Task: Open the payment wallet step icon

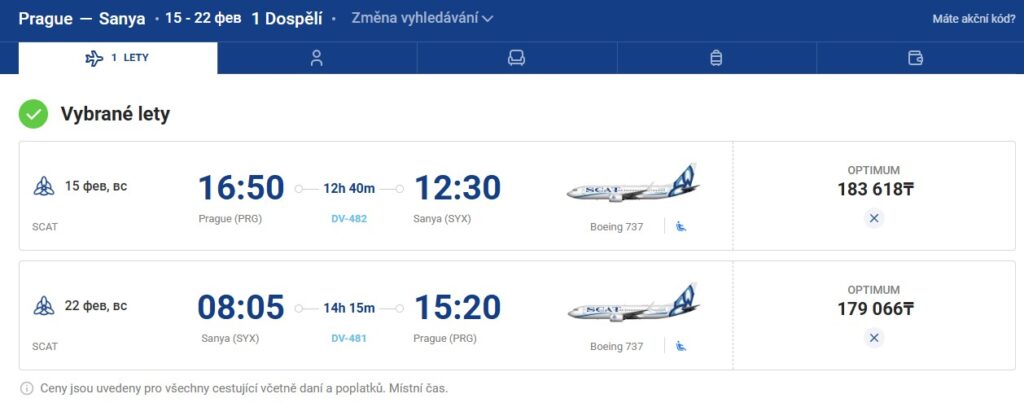Action: pyautogui.click(x=915, y=58)
